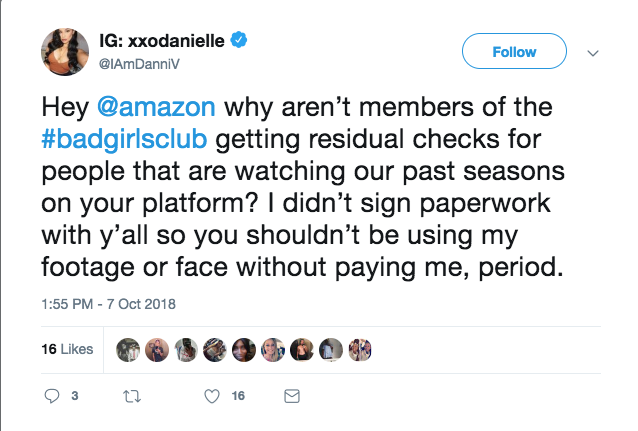Image resolution: width=638 pixels, height=431 pixels.
Task: Click the blue verified badge
Action: tap(239, 40)
